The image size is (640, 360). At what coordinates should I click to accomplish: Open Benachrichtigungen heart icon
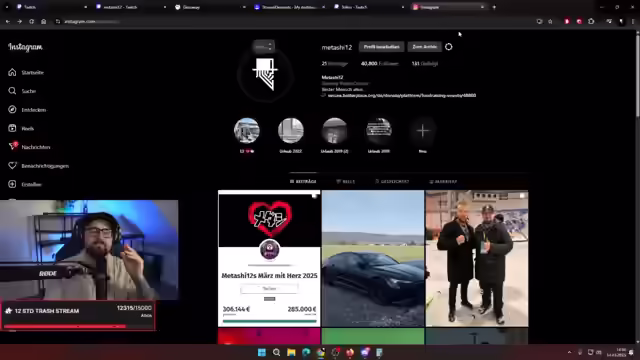click(x=12, y=165)
